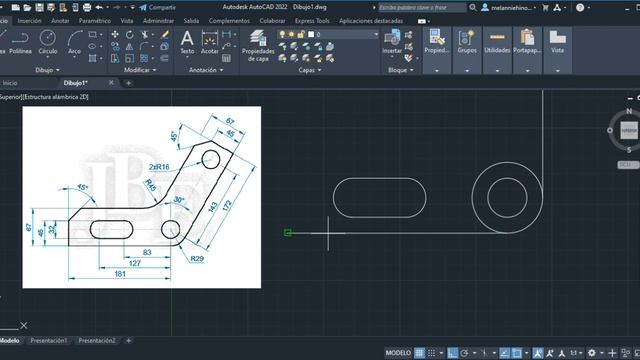The height and width of the screenshot is (360, 640).
Task: Select the Mirror (Simetría) tool
Action: pos(129,47)
